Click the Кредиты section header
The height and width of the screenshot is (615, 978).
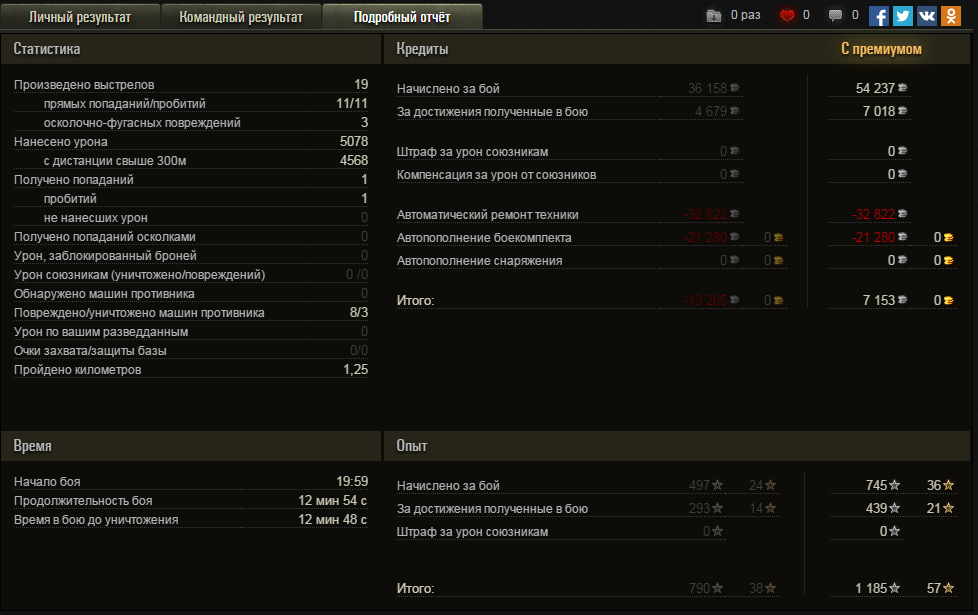click(422, 49)
